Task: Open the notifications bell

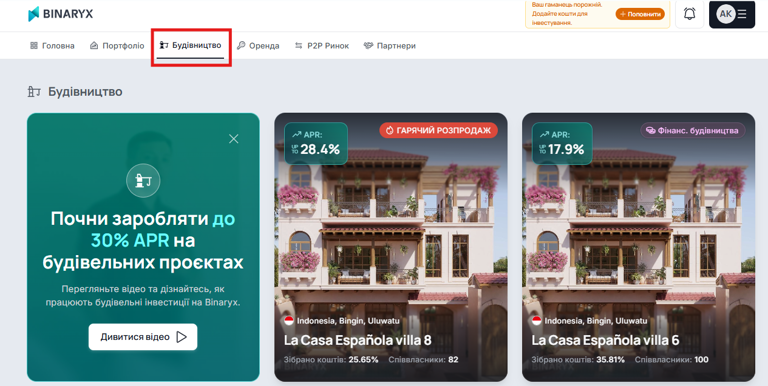Action: point(690,14)
